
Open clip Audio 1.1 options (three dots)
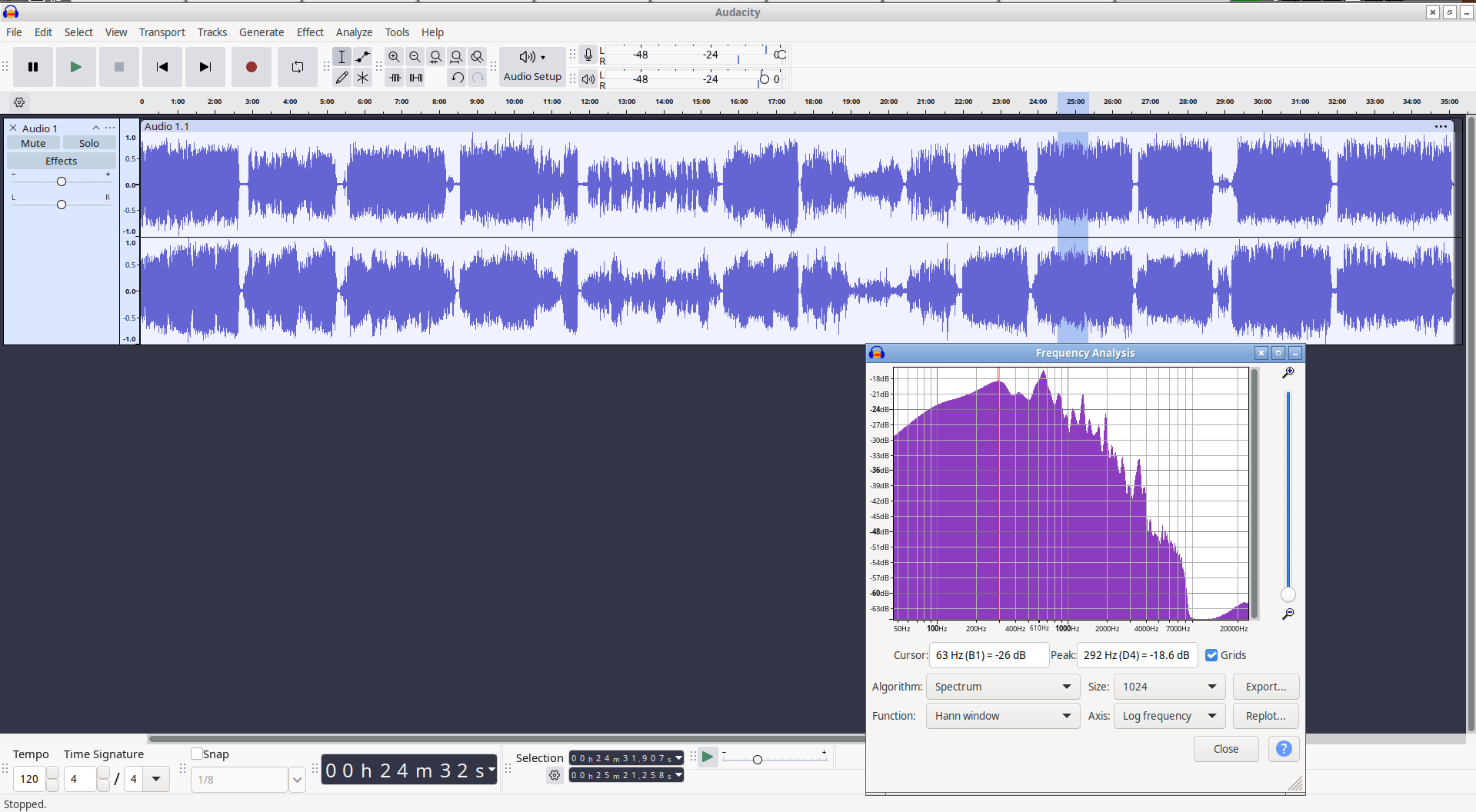pyautogui.click(x=1441, y=127)
